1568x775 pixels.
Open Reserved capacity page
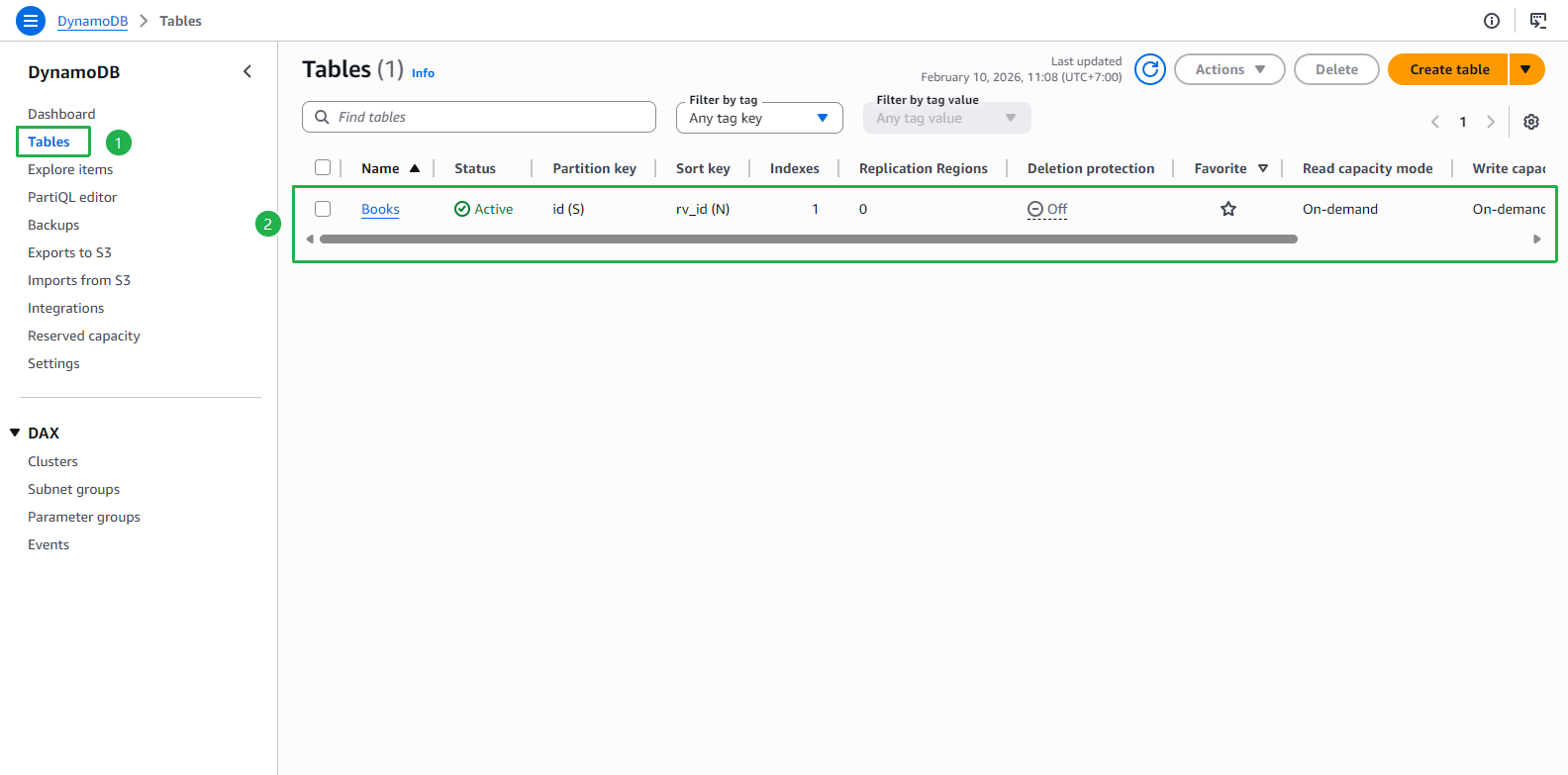(x=84, y=336)
